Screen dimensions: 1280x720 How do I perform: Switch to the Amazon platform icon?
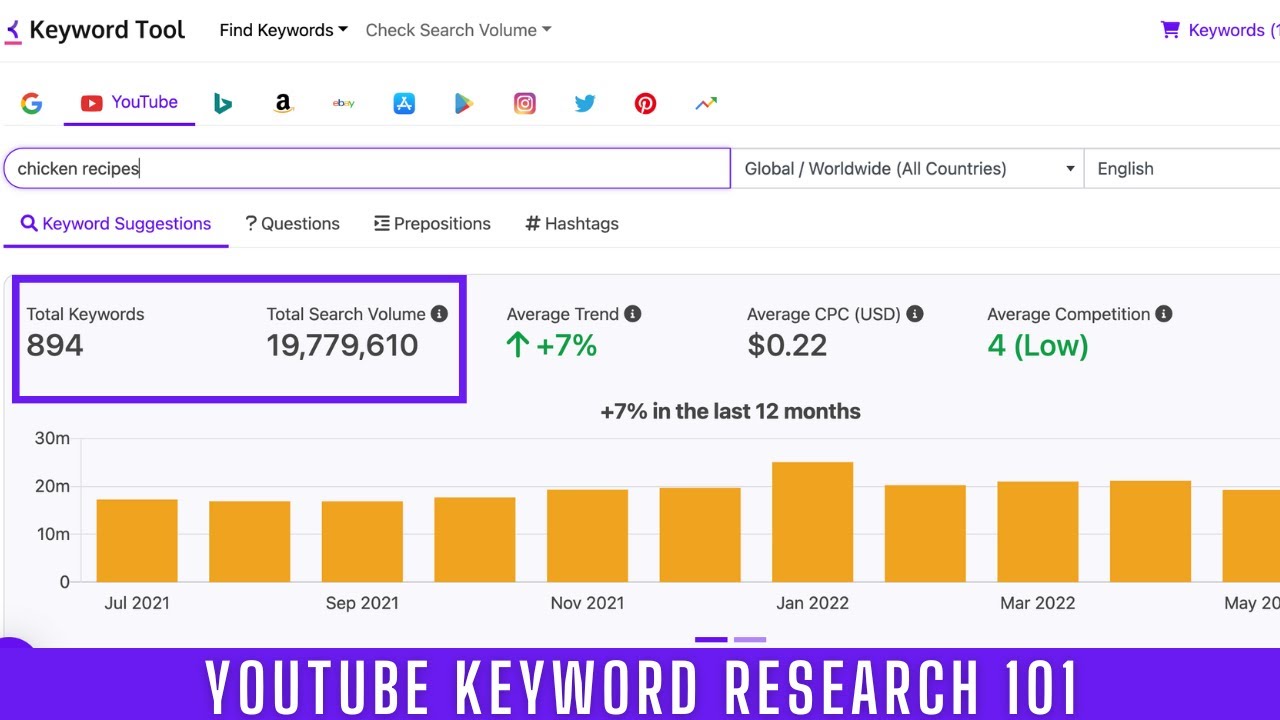pyautogui.click(x=283, y=103)
